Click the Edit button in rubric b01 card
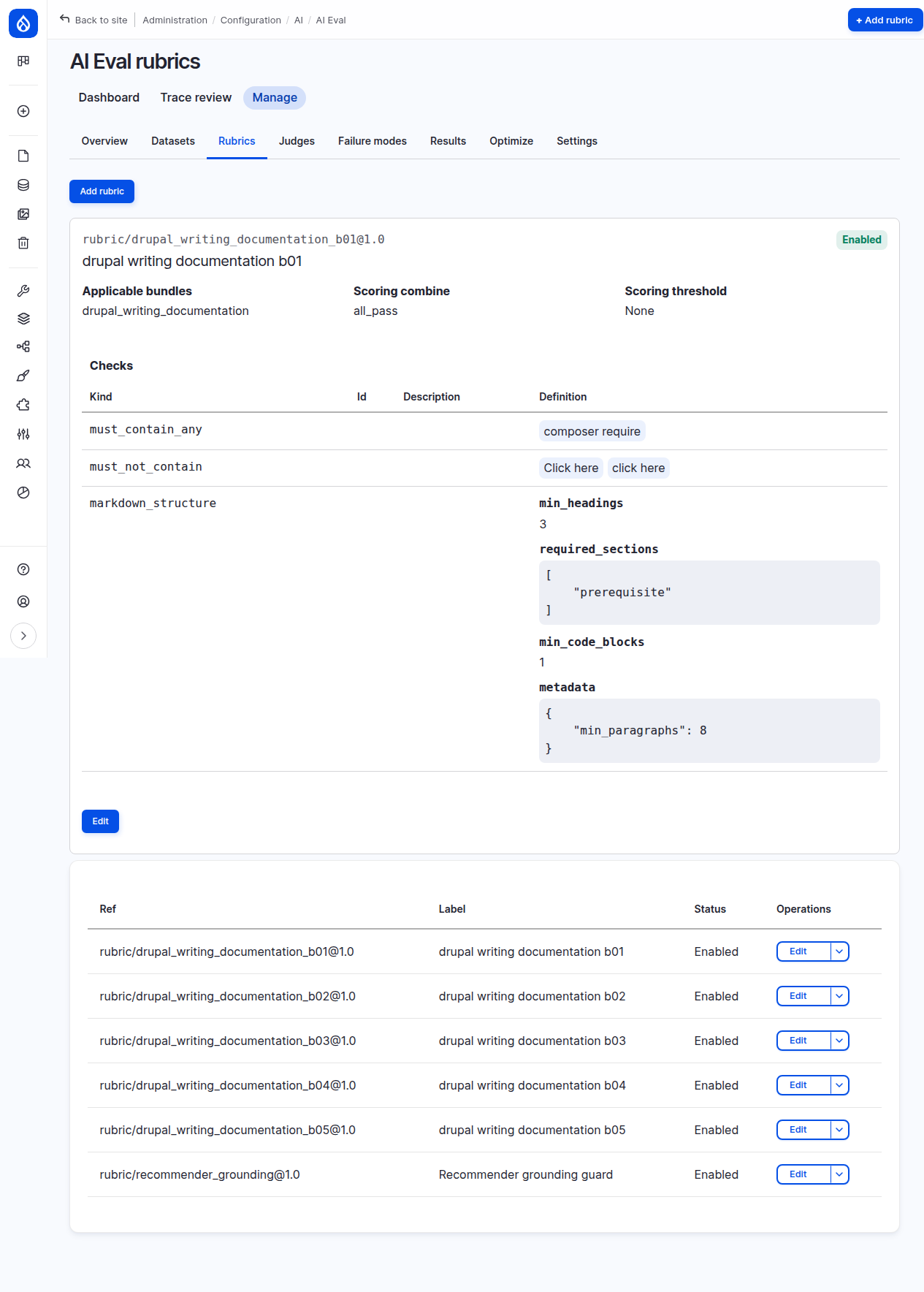Viewport: 924px width, 1292px height. (x=100, y=821)
